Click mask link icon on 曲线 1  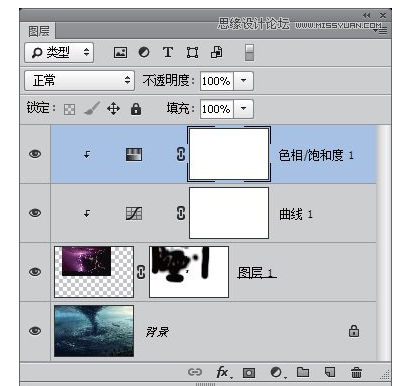click(181, 213)
